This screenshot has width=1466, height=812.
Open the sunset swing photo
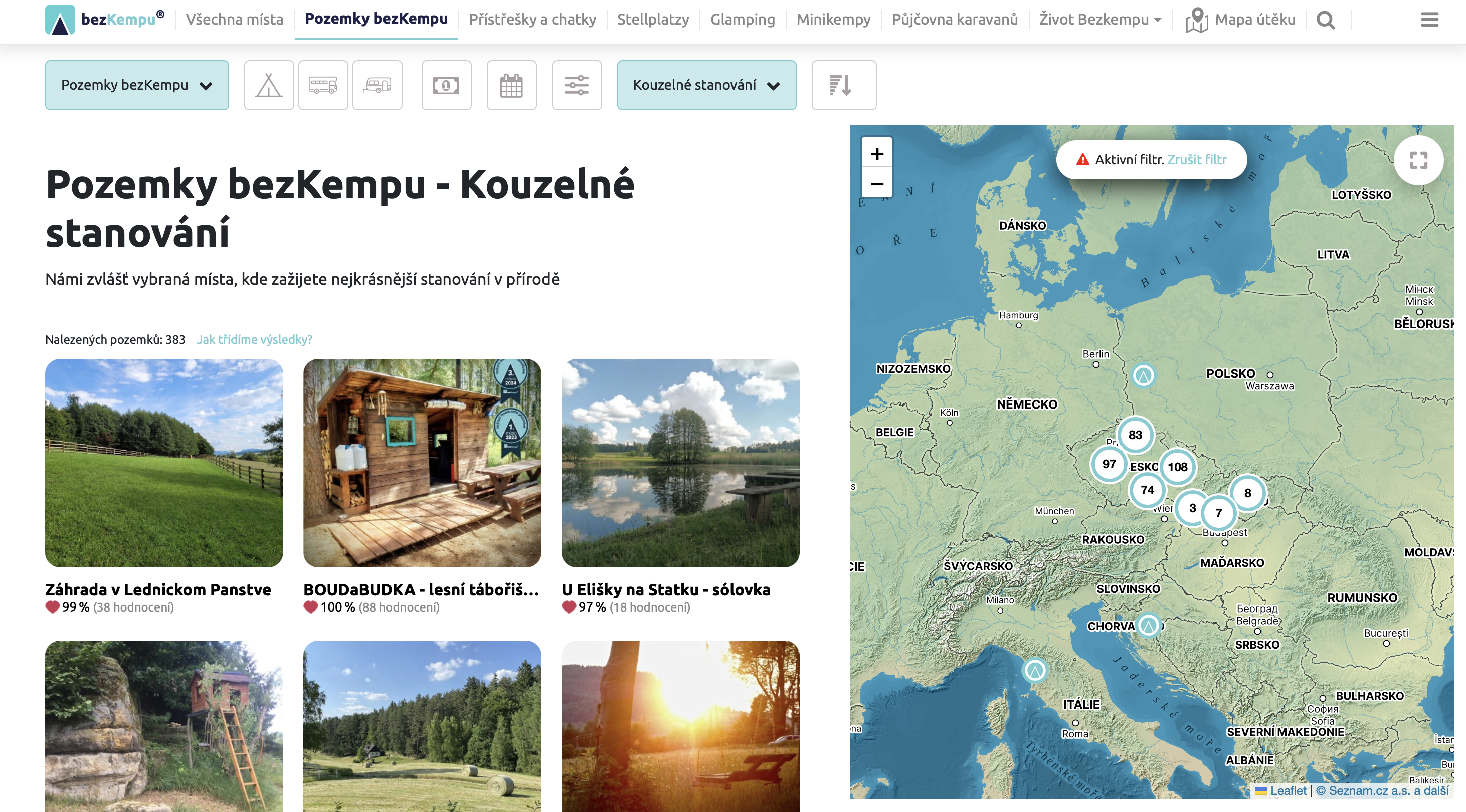tap(680, 726)
